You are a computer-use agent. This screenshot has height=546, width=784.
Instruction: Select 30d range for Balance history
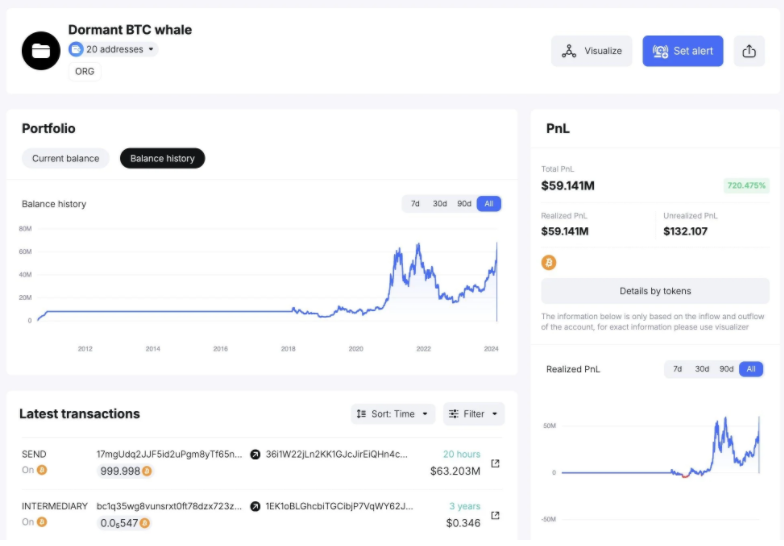[440, 204]
